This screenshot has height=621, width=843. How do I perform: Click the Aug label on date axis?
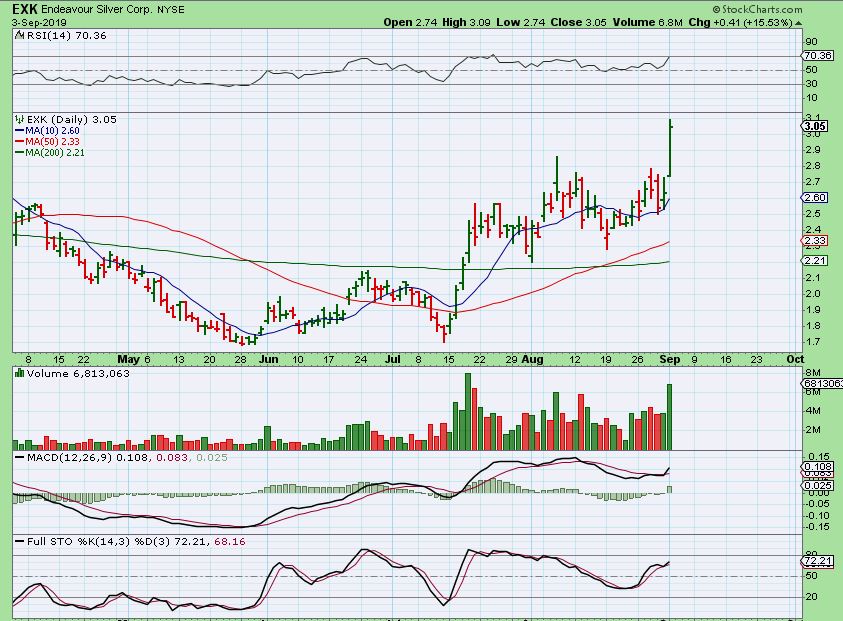pos(532,359)
